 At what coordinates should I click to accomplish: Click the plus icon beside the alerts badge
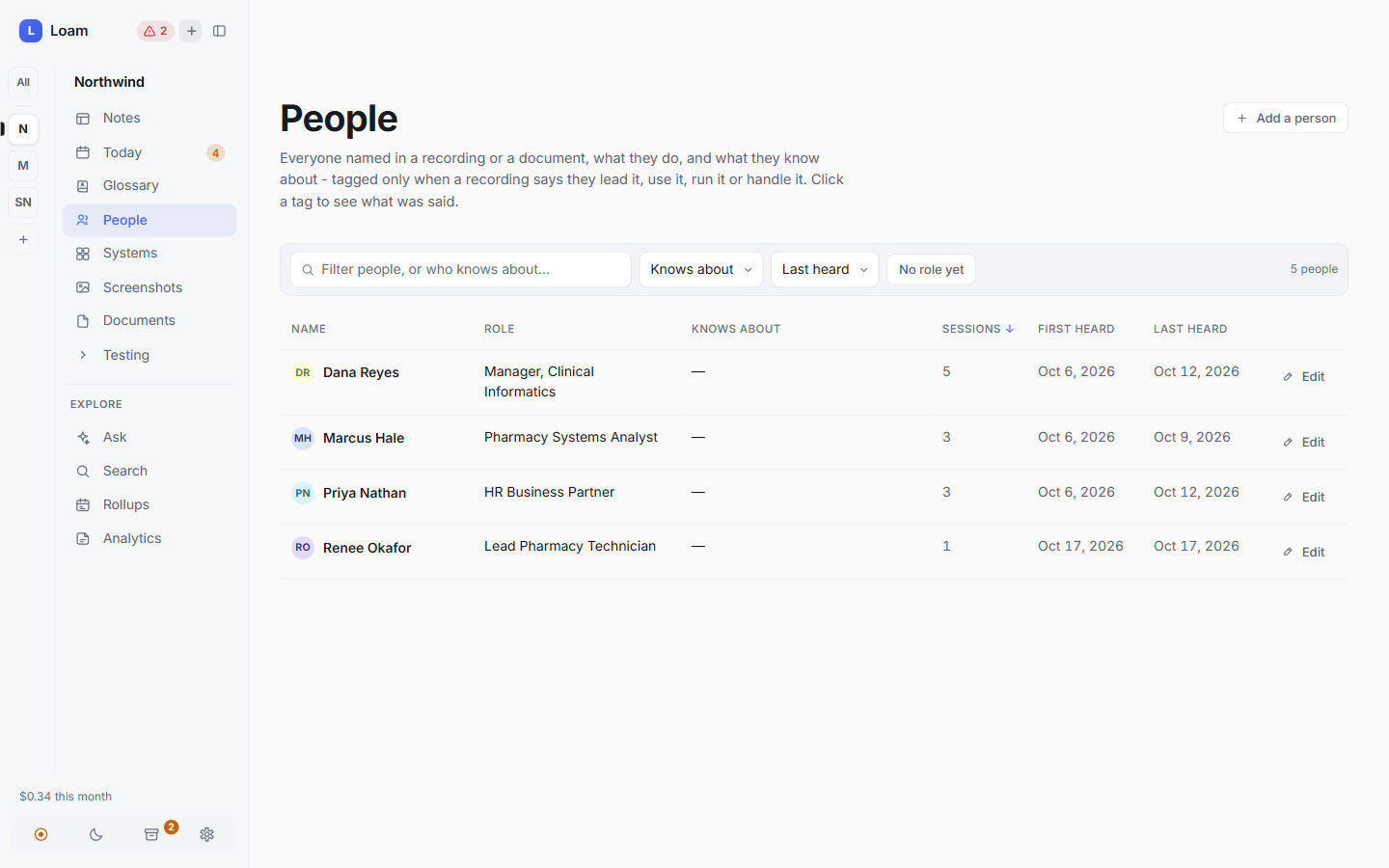[x=192, y=31]
